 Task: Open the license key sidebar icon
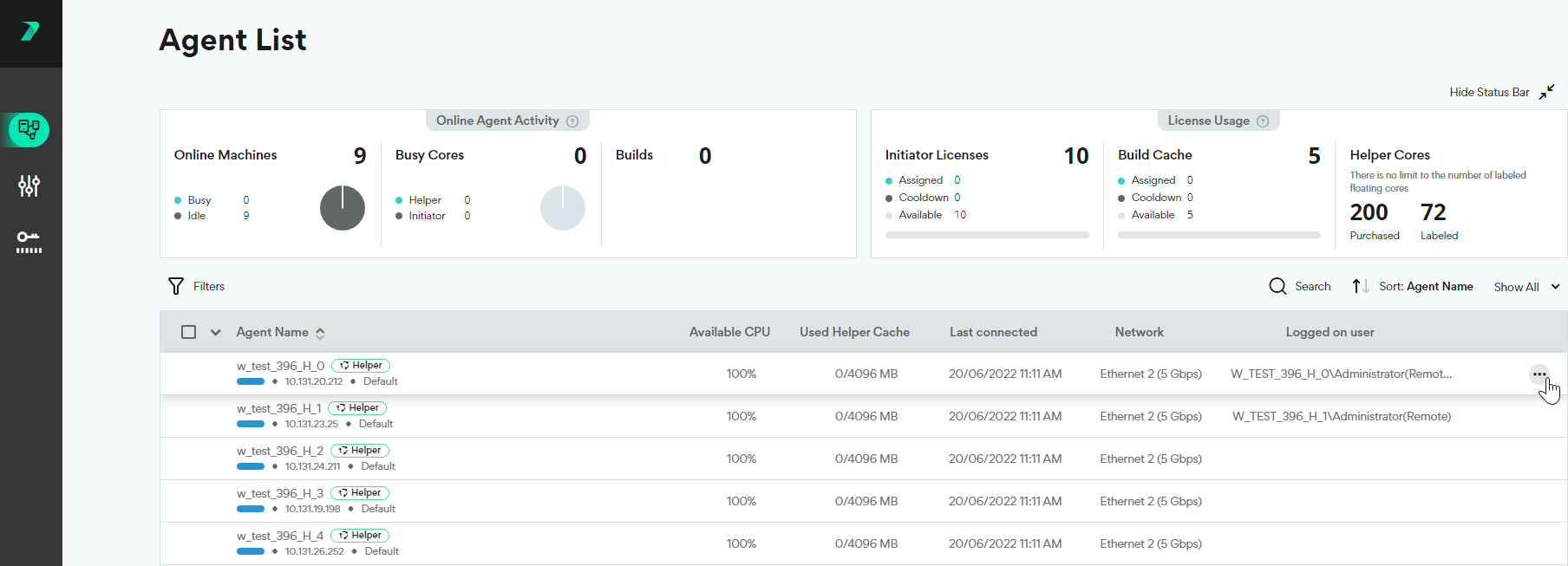[29, 242]
